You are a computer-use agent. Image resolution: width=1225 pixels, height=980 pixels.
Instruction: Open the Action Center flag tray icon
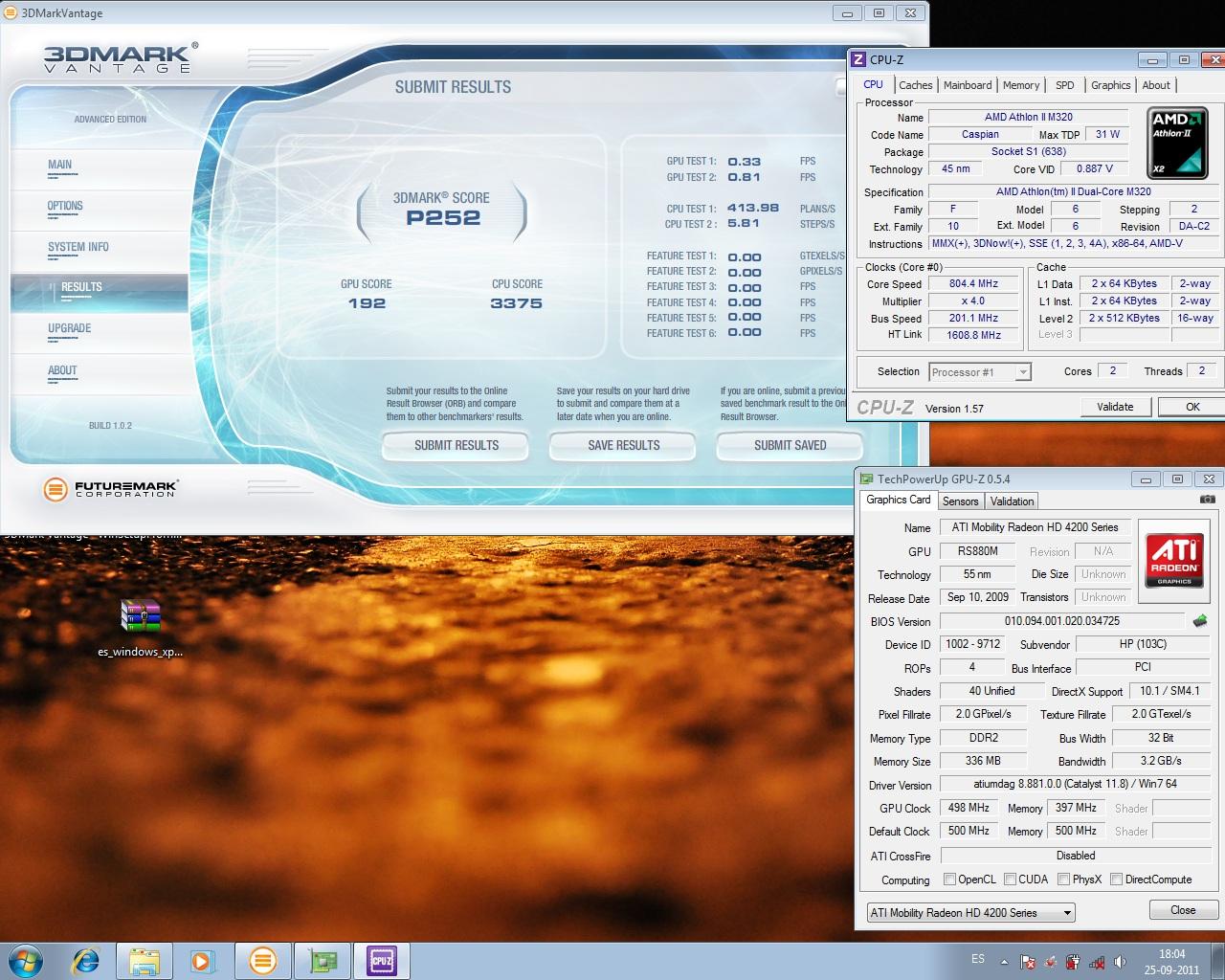[1028, 962]
